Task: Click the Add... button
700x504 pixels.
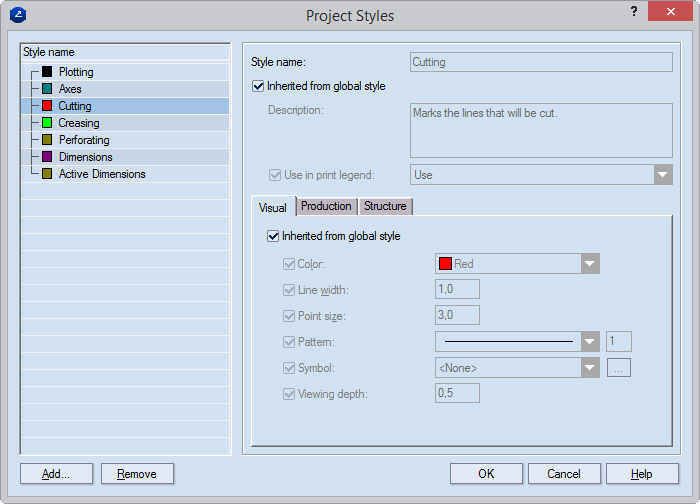Action: (x=56, y=474)
